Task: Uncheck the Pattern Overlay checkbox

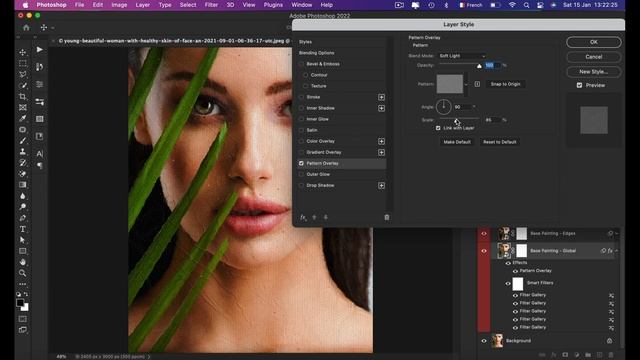Action: pos(301,163)
